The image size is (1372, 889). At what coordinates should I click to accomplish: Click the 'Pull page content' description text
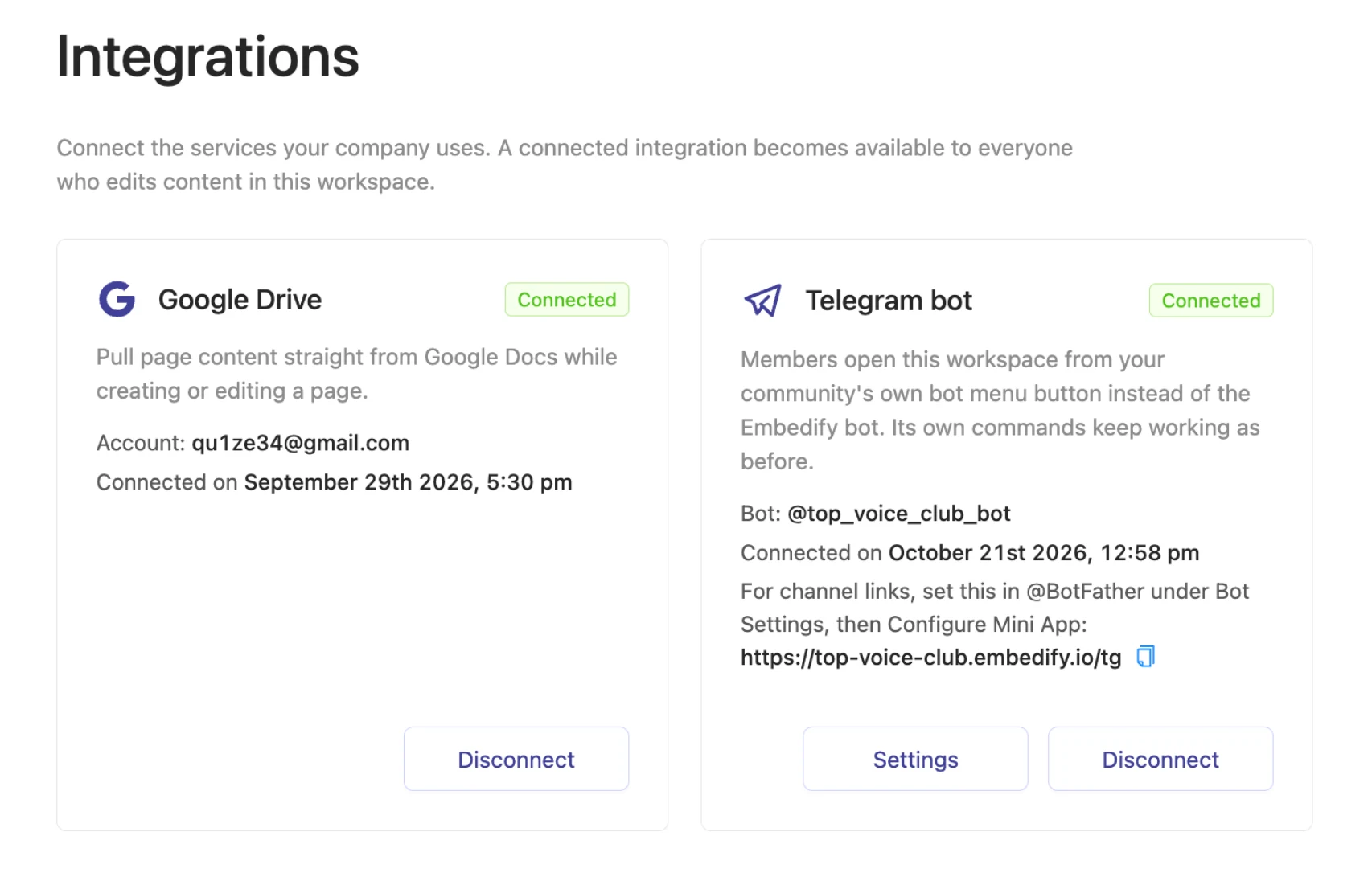[x=357, y=374]
